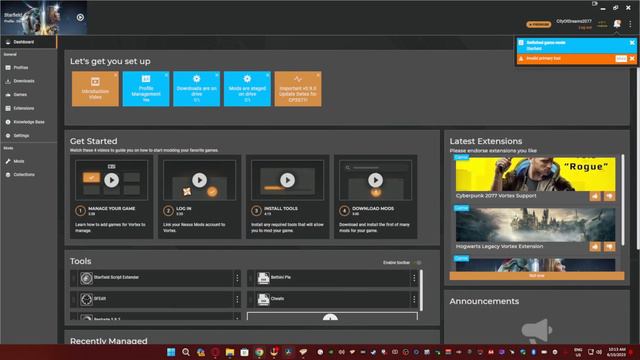Launch Starfield with the banner play button
The height and width of the screenshot is (360, 640).
80,18
